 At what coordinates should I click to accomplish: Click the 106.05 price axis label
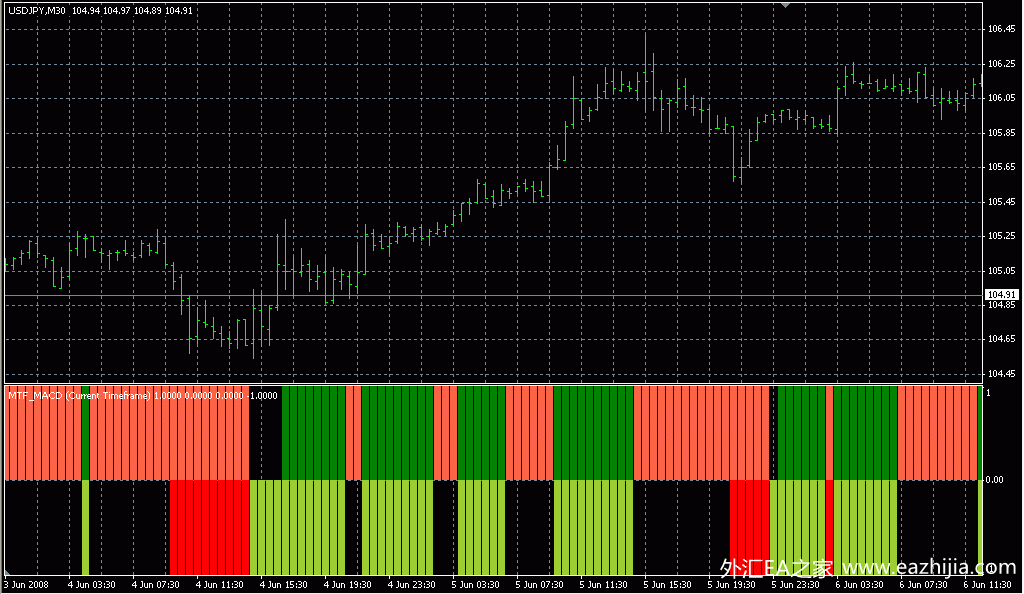click(1001, 98)
